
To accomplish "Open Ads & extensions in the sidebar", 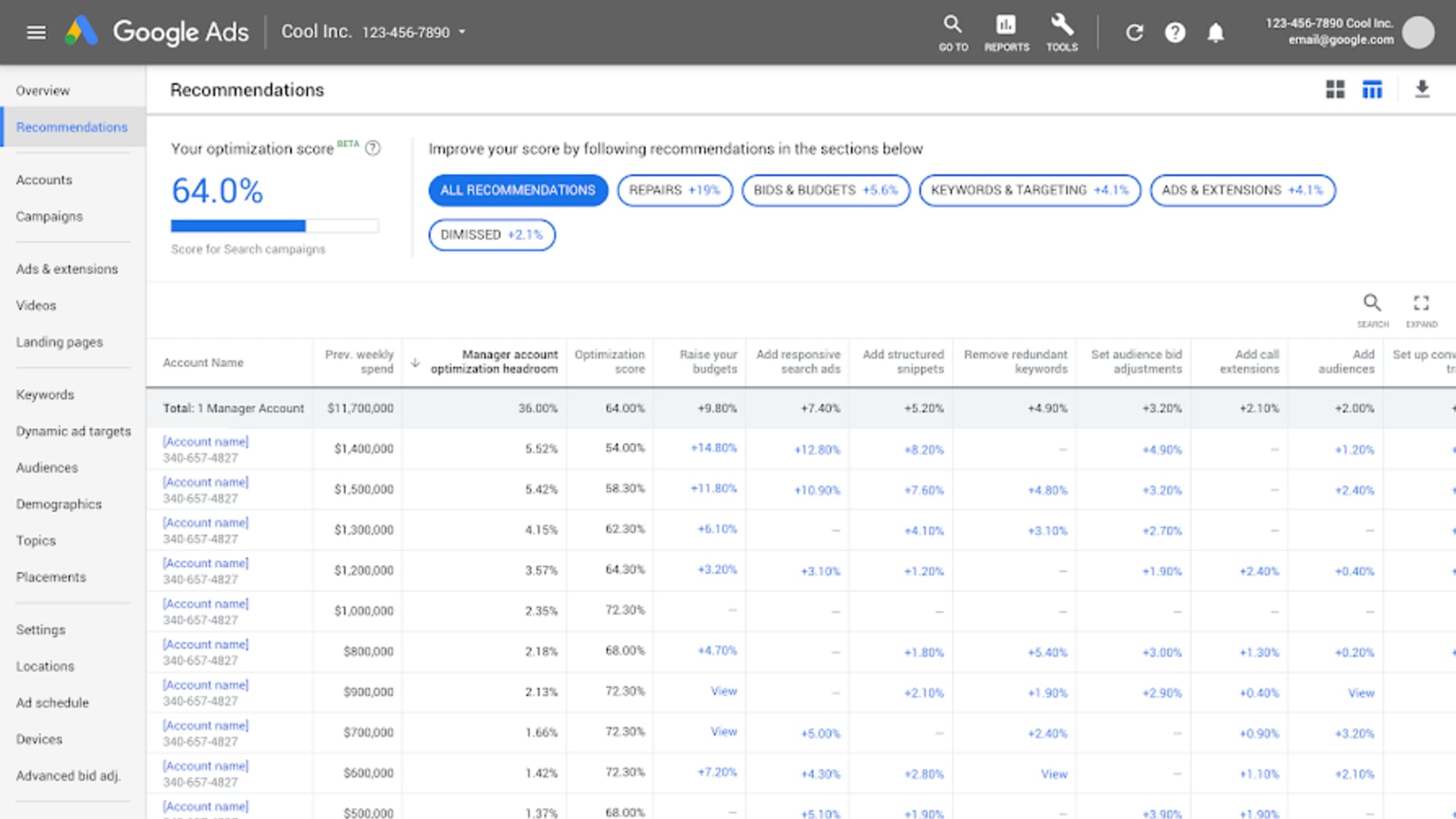I will pyautogui.click(x=67, y=269).
